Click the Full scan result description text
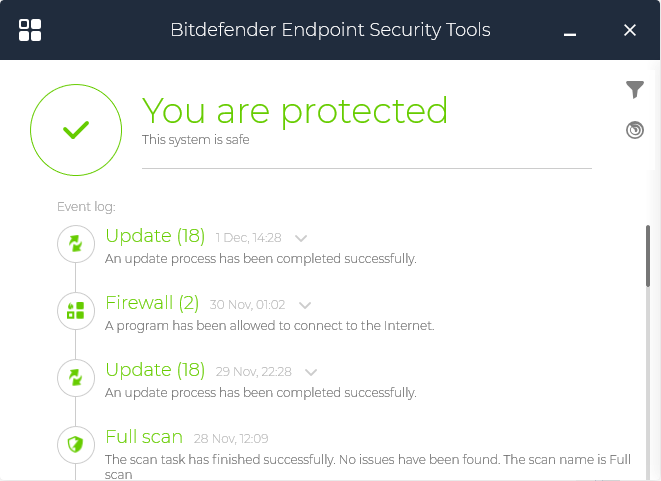 pos(365,460)
